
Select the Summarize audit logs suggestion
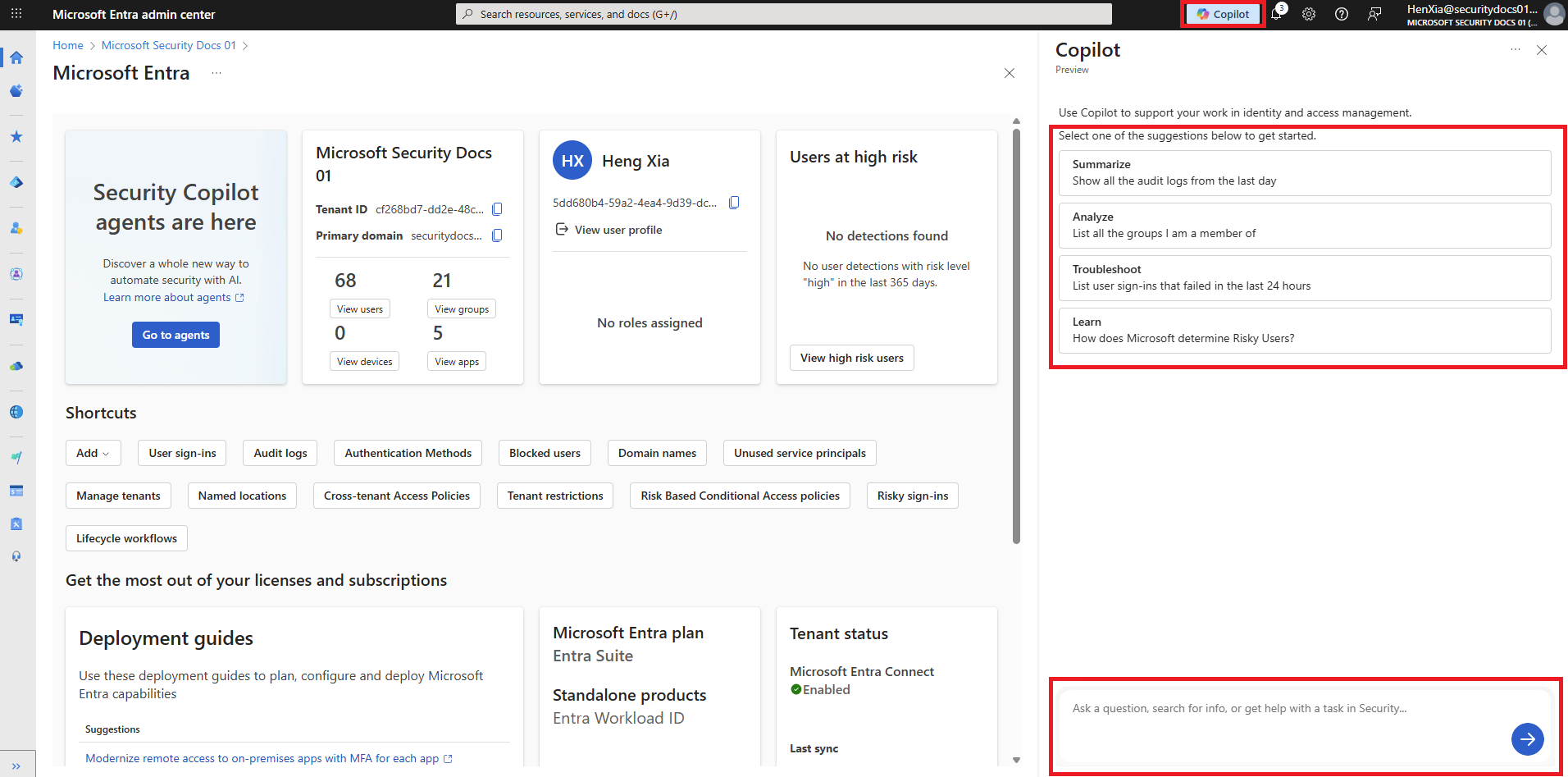point(1304,172)
